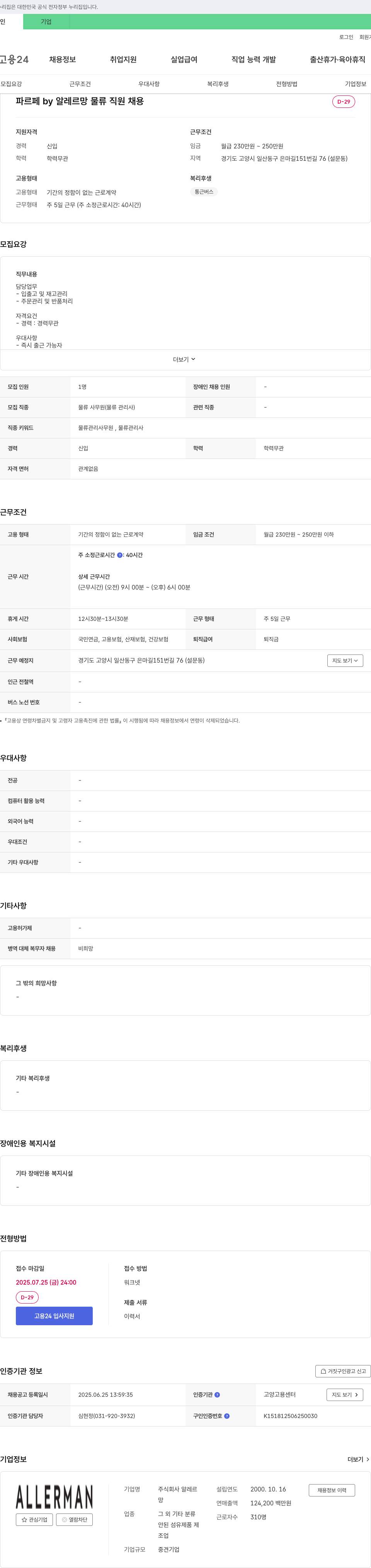Click job title 파르페 by 알레르망 물류 직원 채용
The height and width of the screenshot is (1568, 371).
[80, 101]
